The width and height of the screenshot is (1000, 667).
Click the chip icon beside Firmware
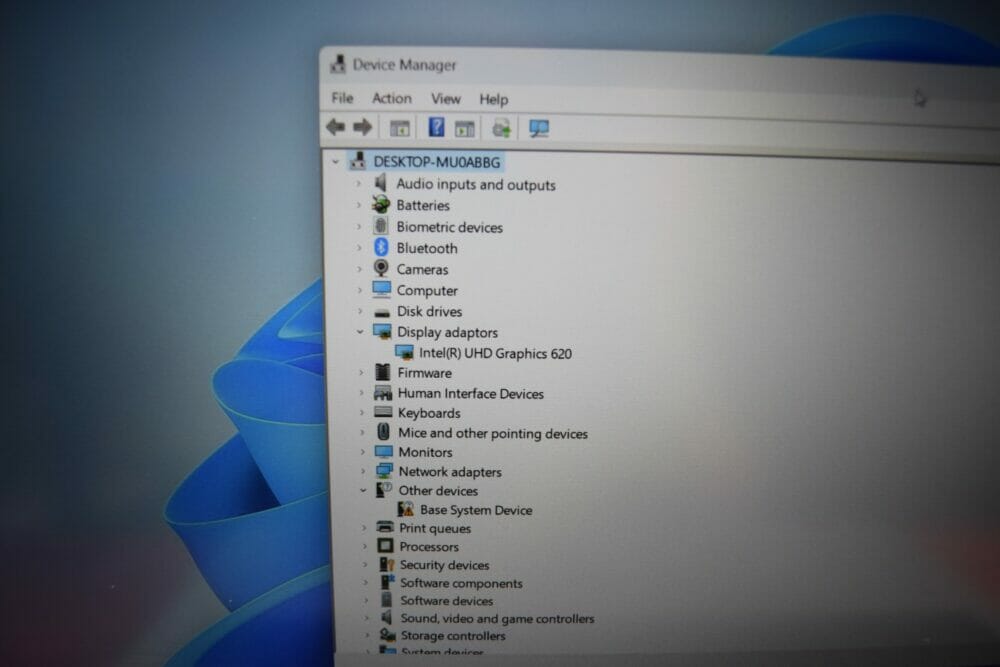coord(383,372)
